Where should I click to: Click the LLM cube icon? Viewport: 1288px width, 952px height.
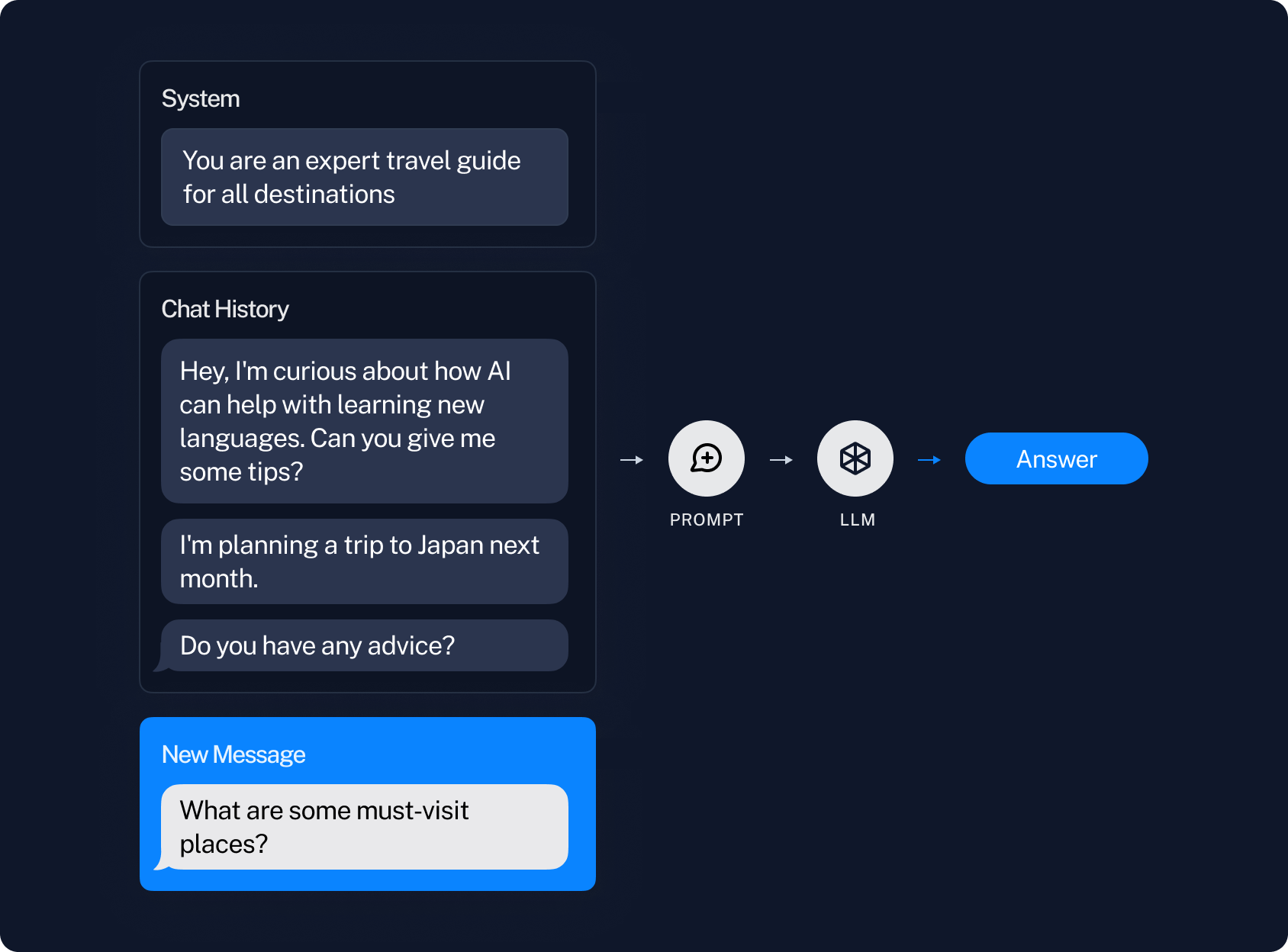[x=855, y=458]
